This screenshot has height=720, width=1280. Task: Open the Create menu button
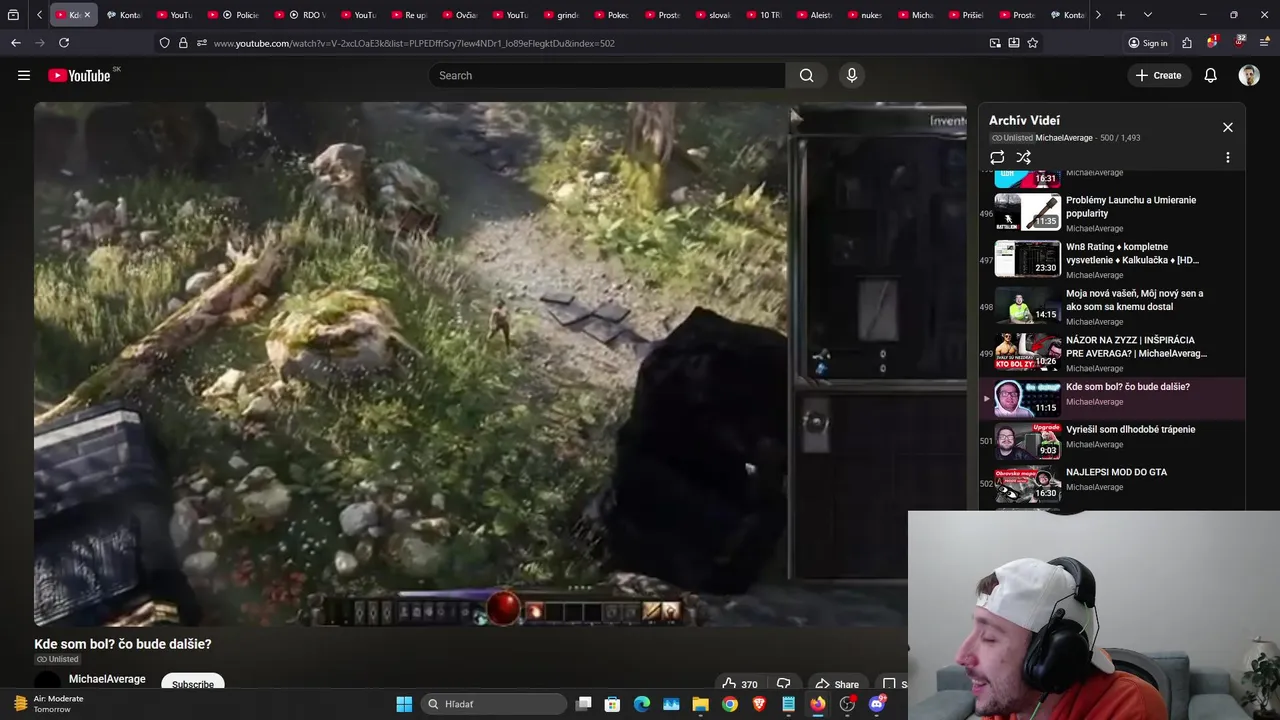click(x=1159, y=75)
